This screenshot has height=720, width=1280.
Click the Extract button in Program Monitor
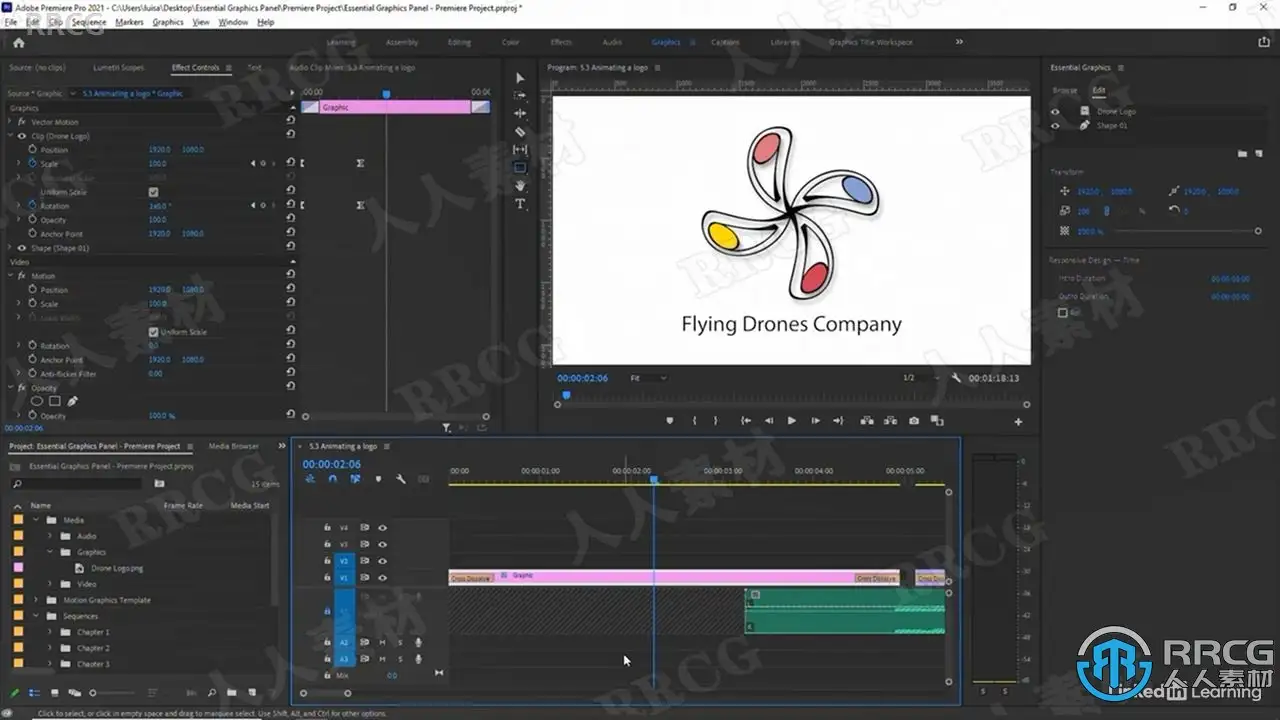pyautogui.click(x=889, y=421)
